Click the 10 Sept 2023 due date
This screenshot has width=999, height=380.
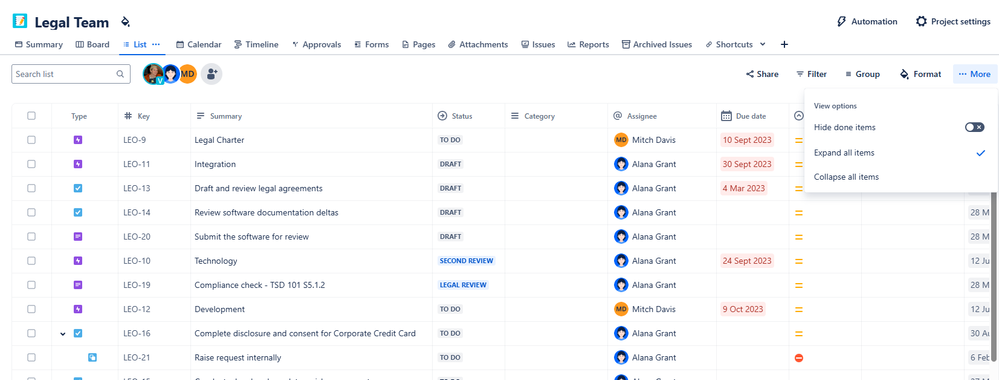pos(747,140)
